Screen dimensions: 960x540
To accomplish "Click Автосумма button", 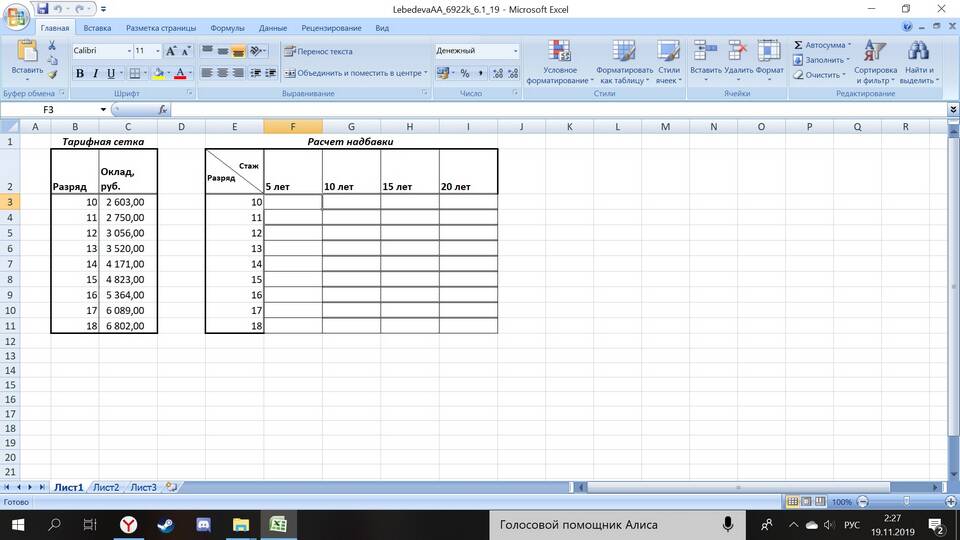I will (x=821, y=45).
